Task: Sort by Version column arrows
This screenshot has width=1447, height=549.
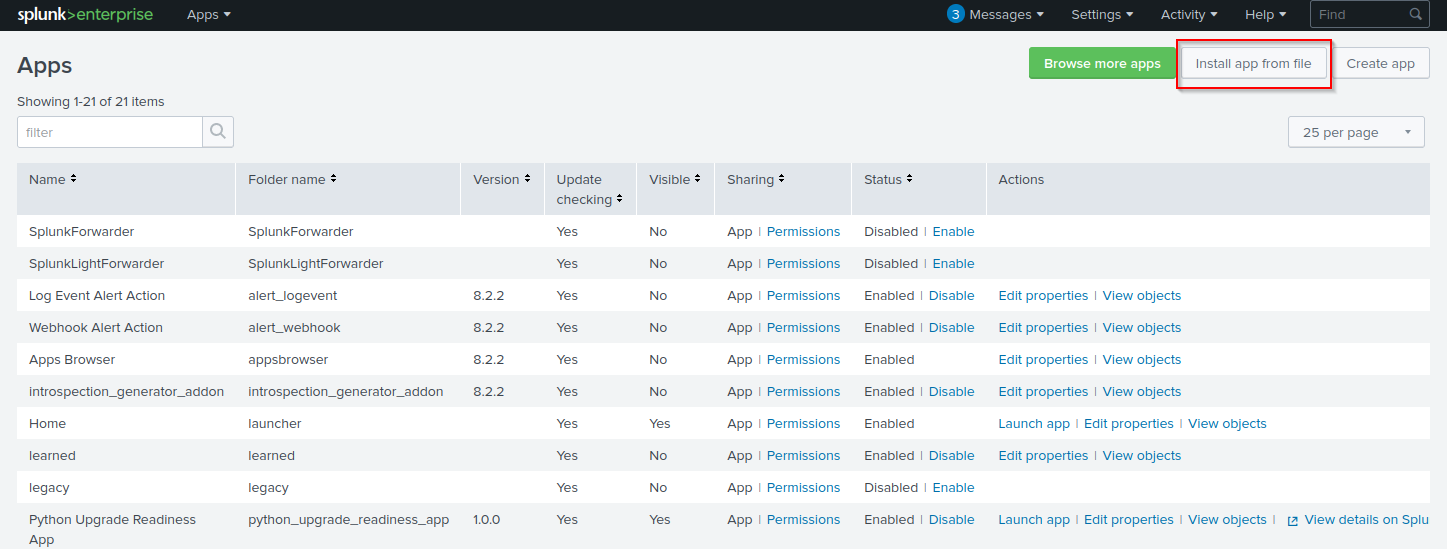Action: (527, 179)
